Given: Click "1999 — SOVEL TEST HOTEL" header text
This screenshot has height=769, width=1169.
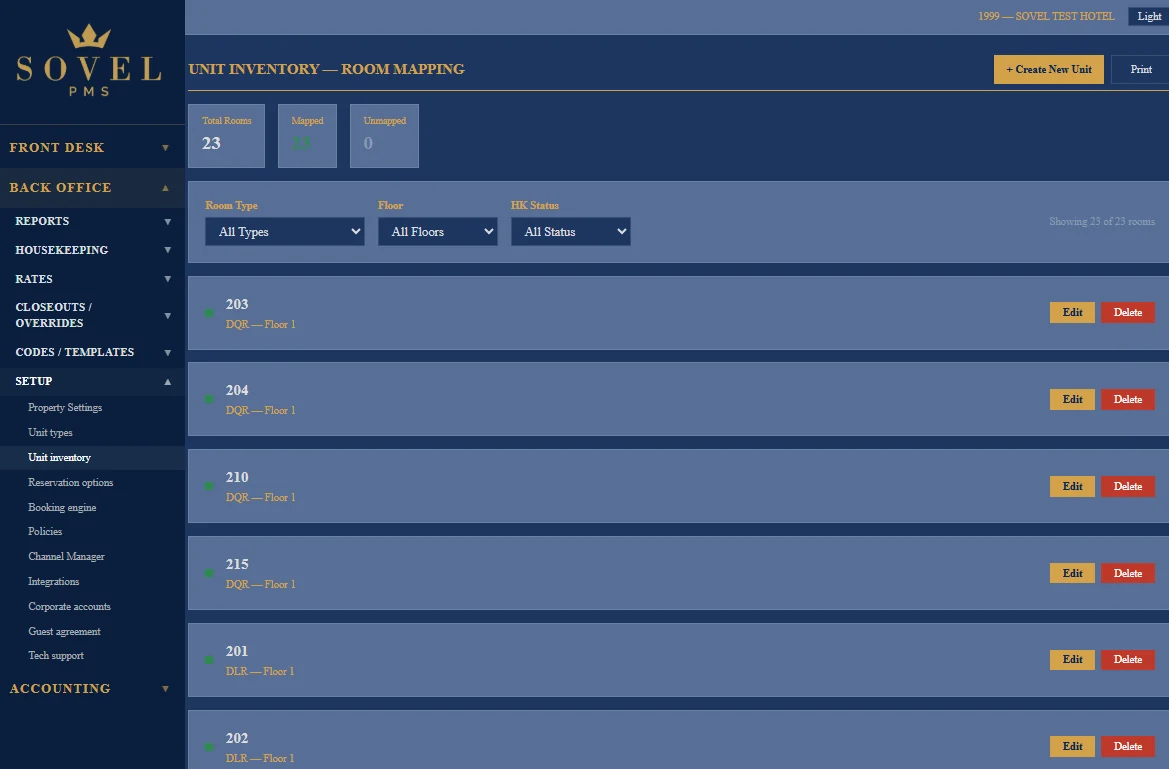Looking at the screenshot, I should point(1046,16).
